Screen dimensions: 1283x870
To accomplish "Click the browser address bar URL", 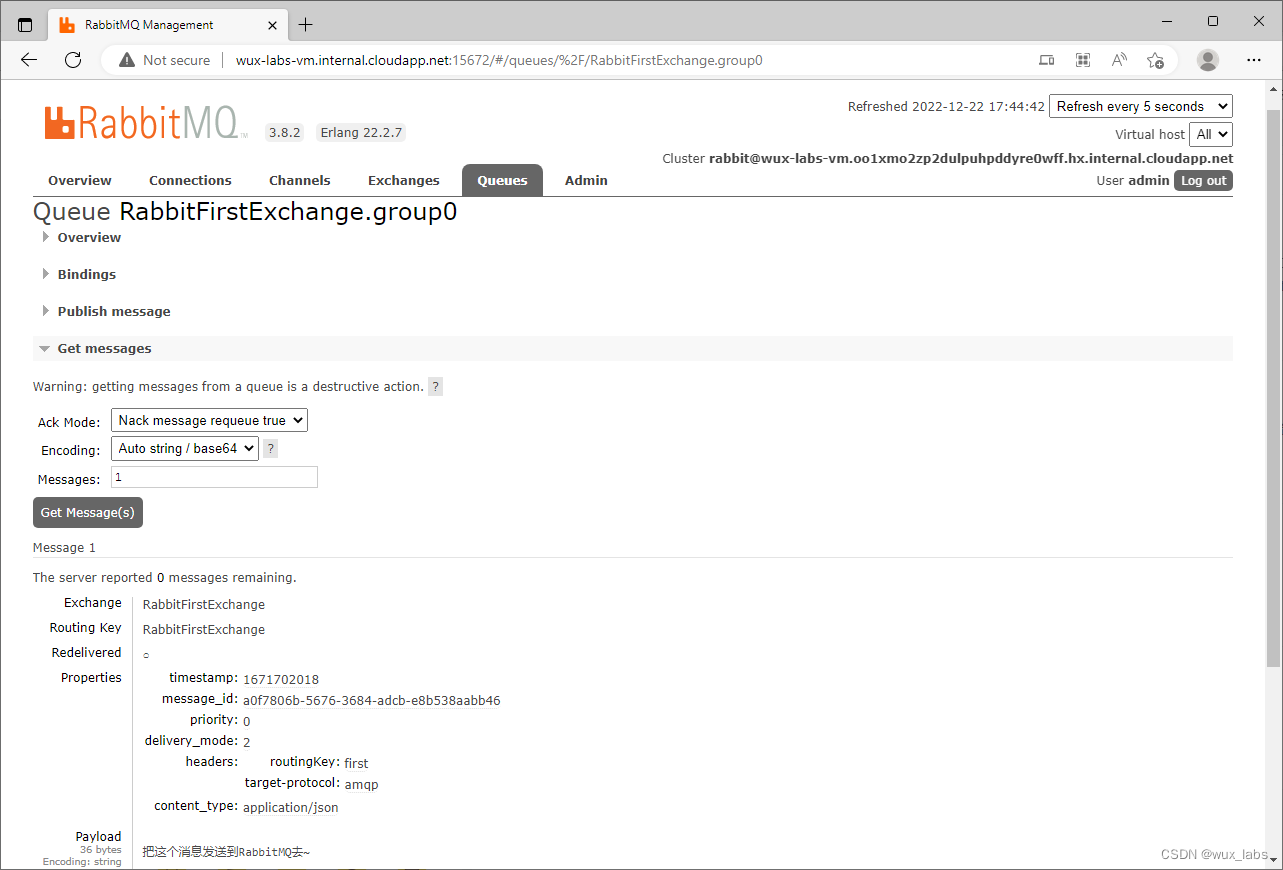I will pos(499,60).
